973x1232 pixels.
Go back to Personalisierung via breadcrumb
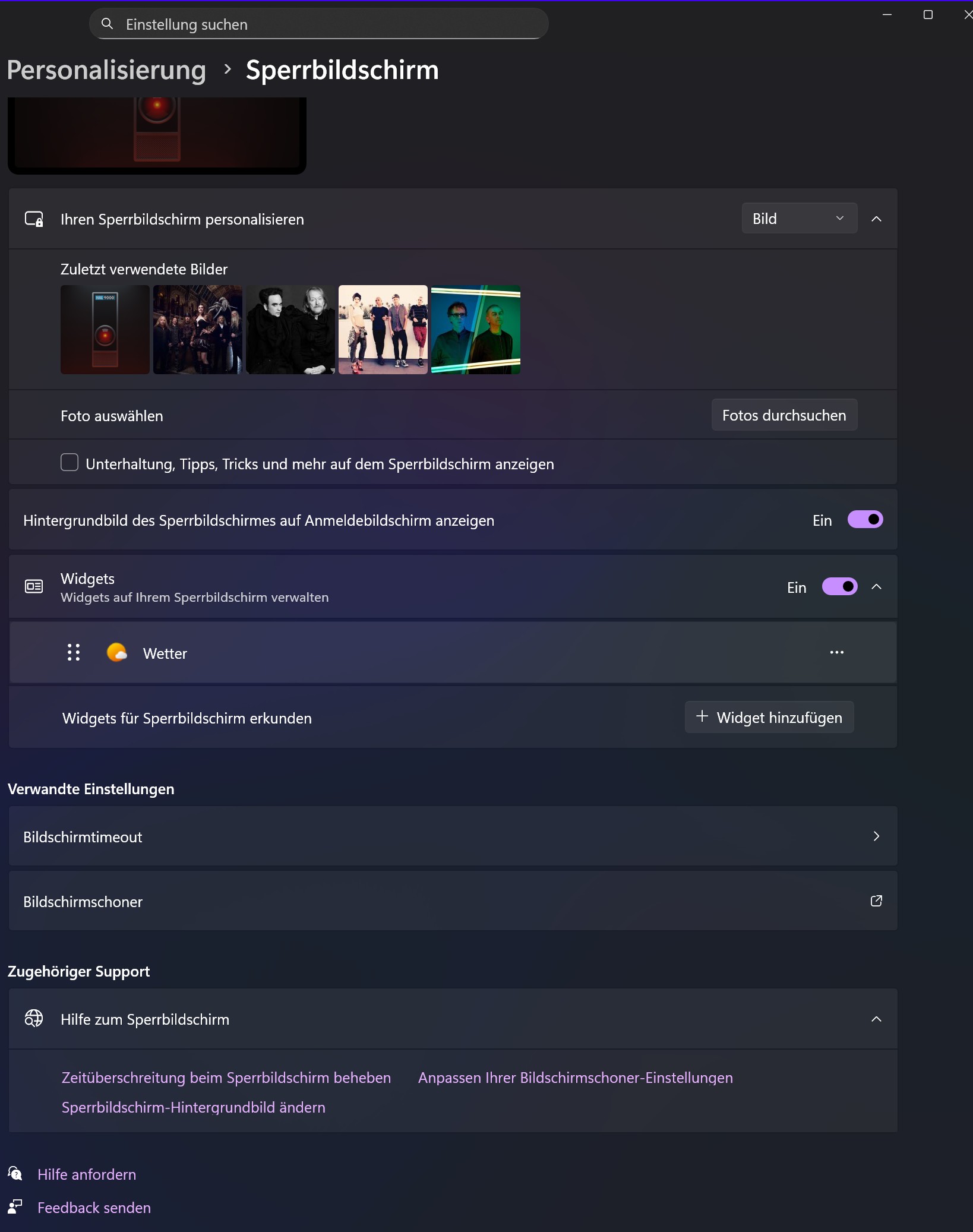click(x=106, y=70)
